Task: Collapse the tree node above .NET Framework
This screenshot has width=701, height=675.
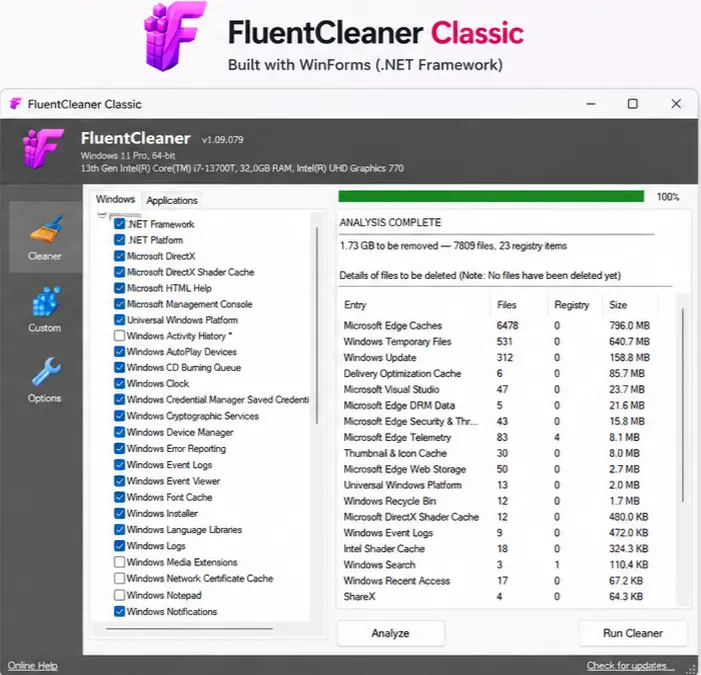Action: click(x=102, y=215)
